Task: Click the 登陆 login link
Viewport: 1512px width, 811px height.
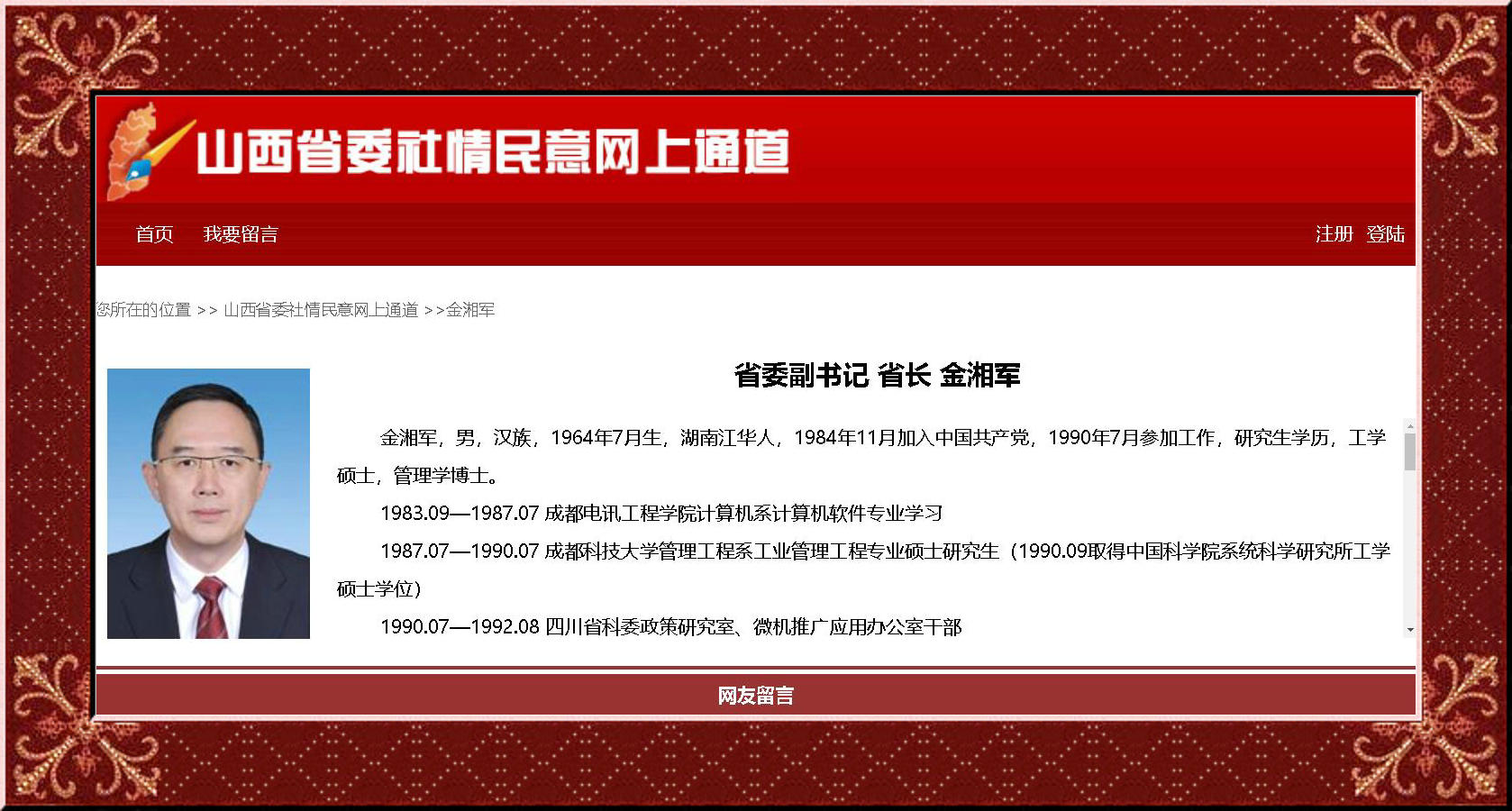Action: (1385, 234)
